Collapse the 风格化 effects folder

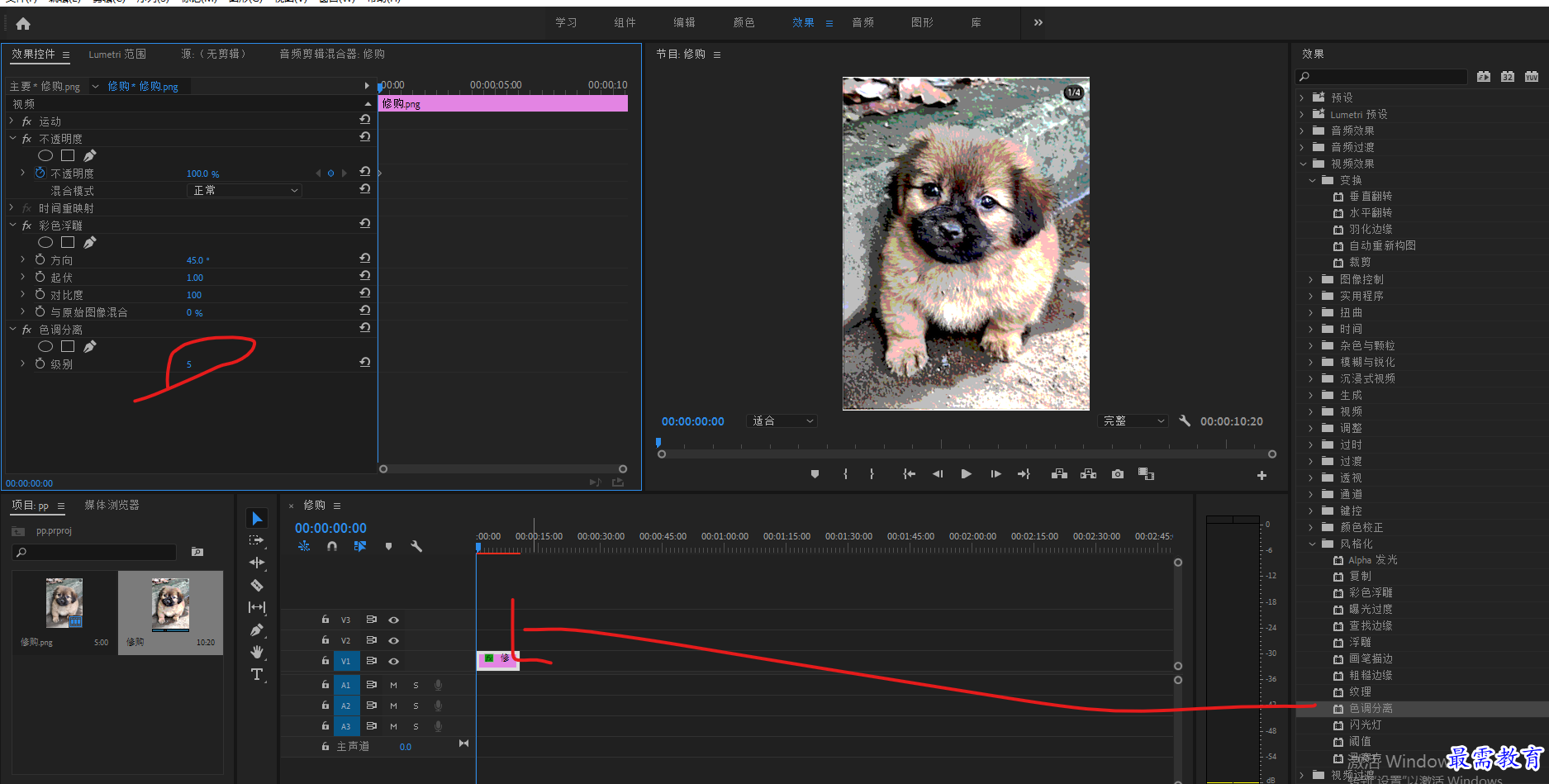tap(1311, 544)
